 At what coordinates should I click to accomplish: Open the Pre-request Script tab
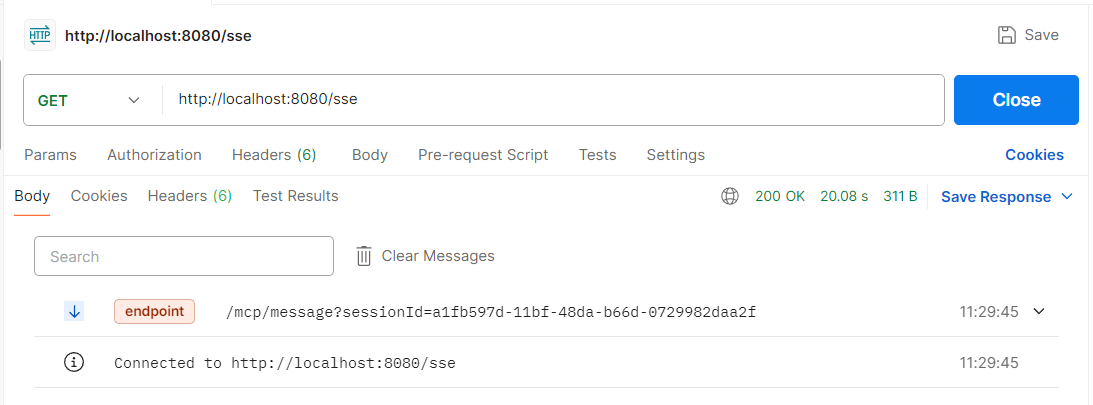tap(483, 155)
